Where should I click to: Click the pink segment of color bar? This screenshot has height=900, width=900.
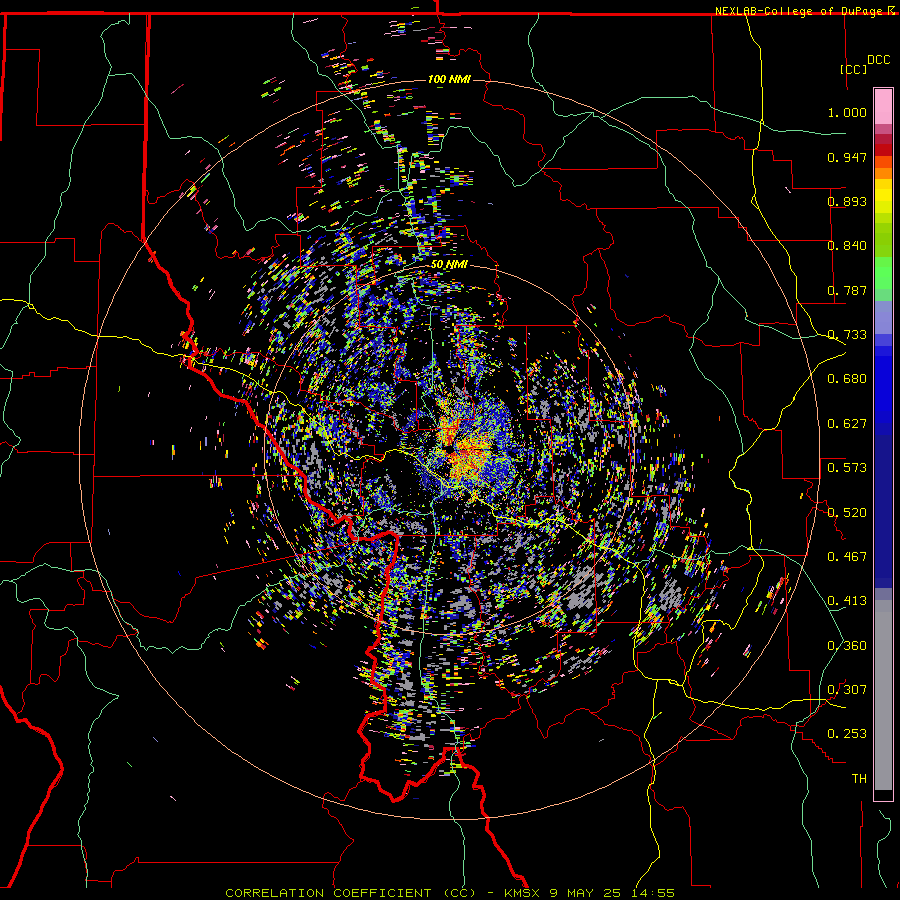883,106
